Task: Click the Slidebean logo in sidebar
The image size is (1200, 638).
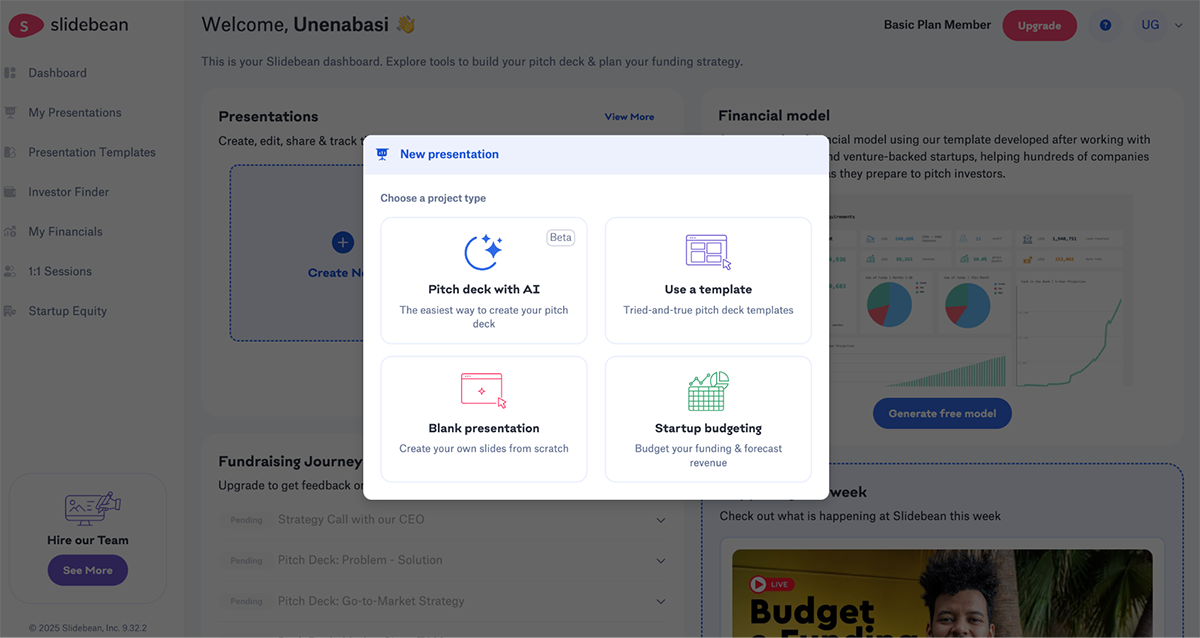Action: pos(69,25)
